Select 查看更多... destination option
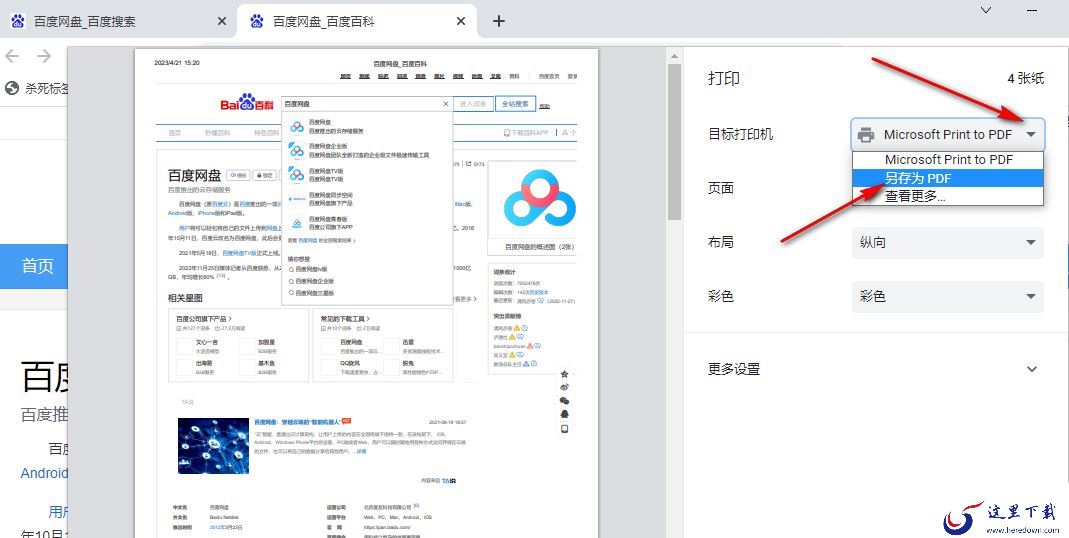Screen dimensions: 1069x538 948,196
